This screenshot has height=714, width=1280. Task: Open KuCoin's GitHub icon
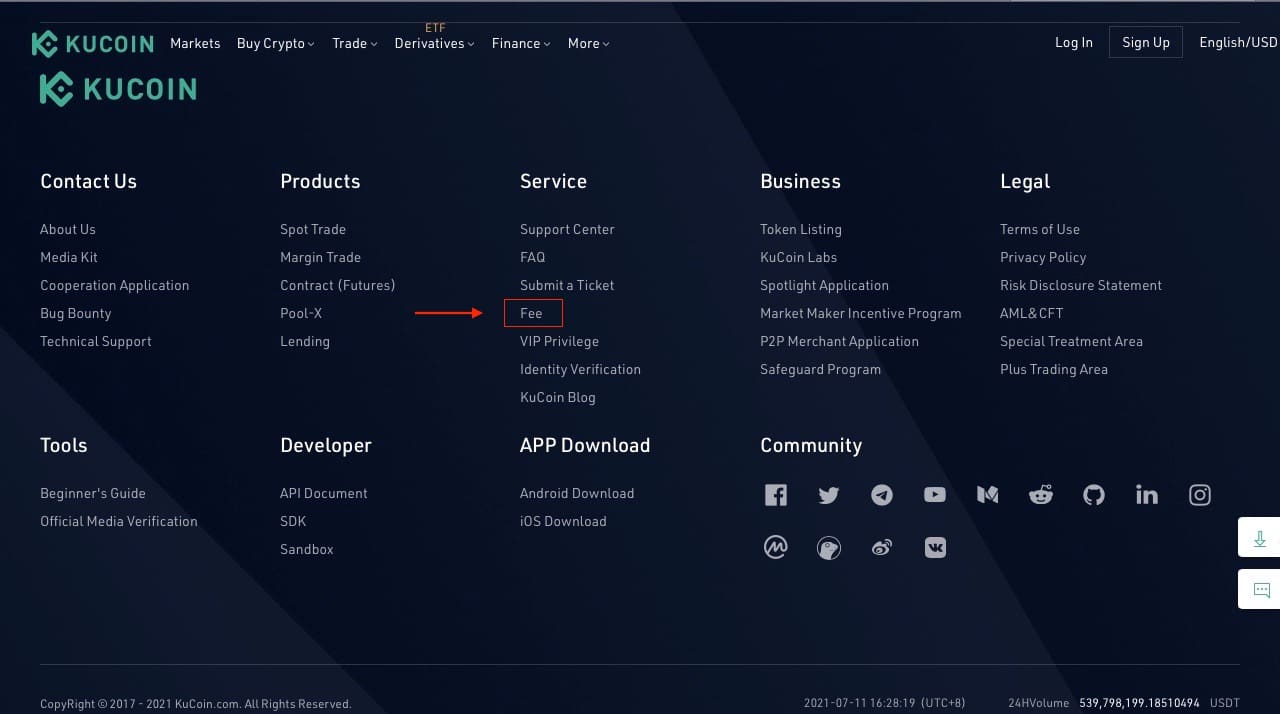(1093, 494)
